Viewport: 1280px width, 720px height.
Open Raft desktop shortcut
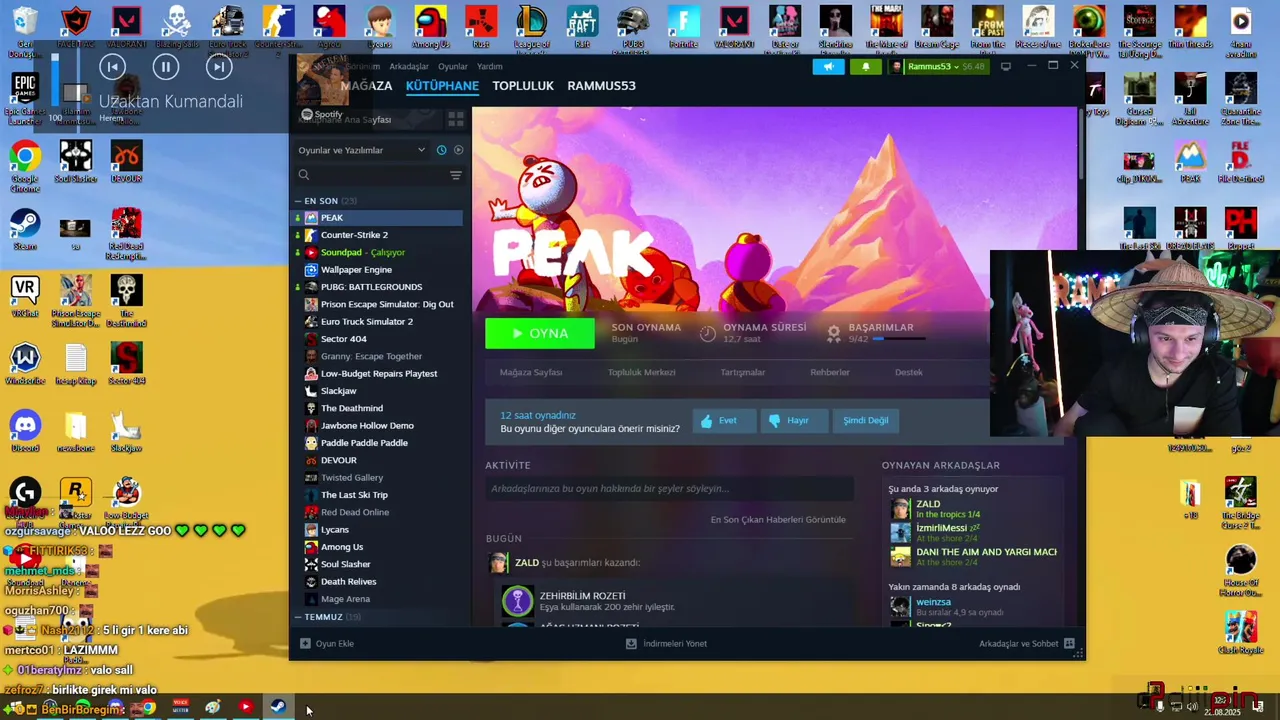pyautogui.click(x=582, y=27)
